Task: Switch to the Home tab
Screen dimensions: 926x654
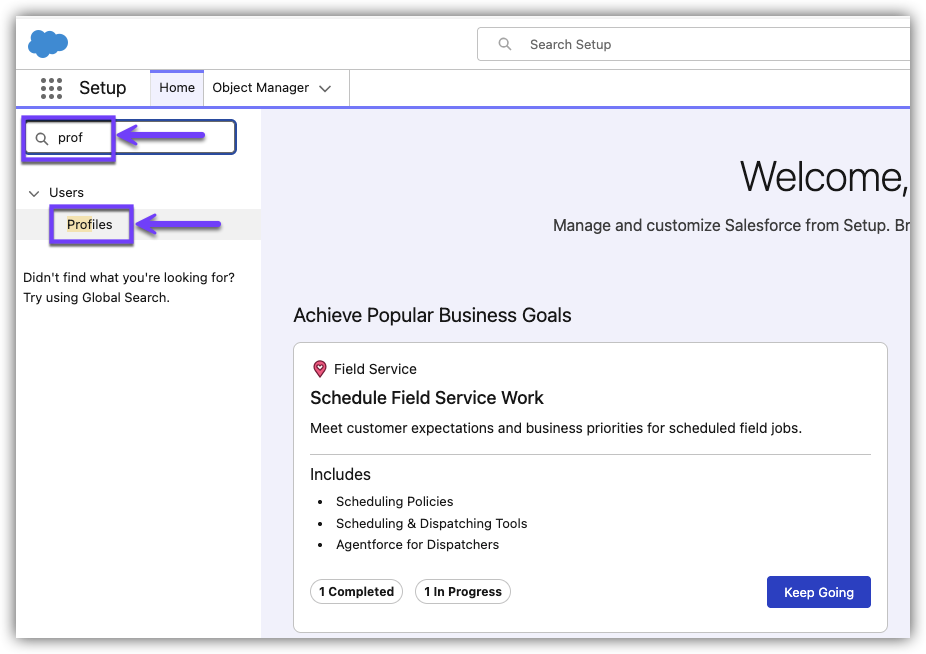Action: click(177, 88)
